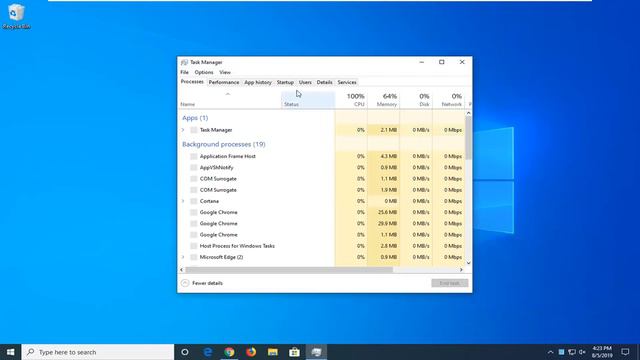Click the Apps (1) group heading

pyautogui.click(x=195, y=118)
